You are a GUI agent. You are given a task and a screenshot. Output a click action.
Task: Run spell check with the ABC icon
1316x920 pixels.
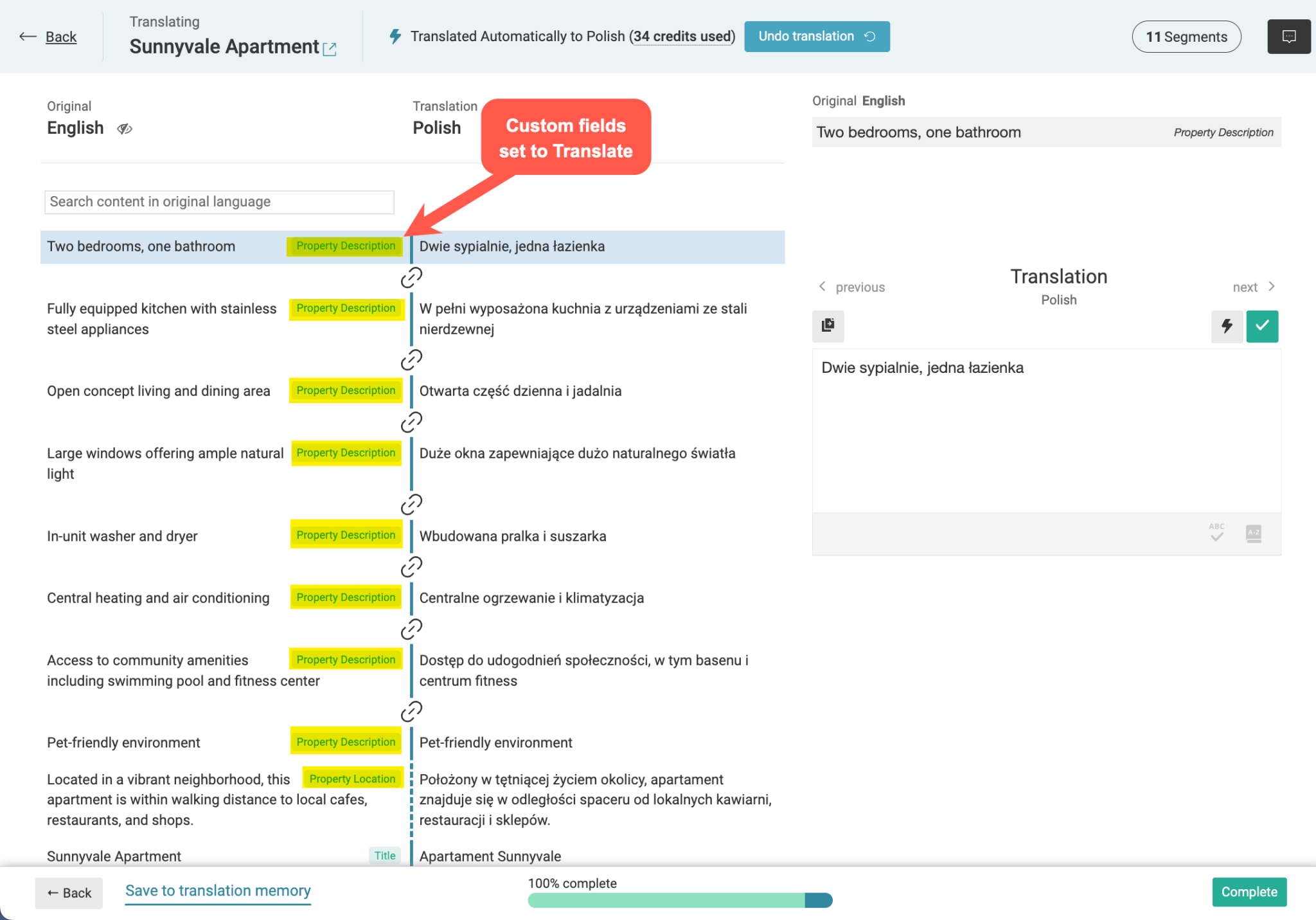tap(1216, 533)
